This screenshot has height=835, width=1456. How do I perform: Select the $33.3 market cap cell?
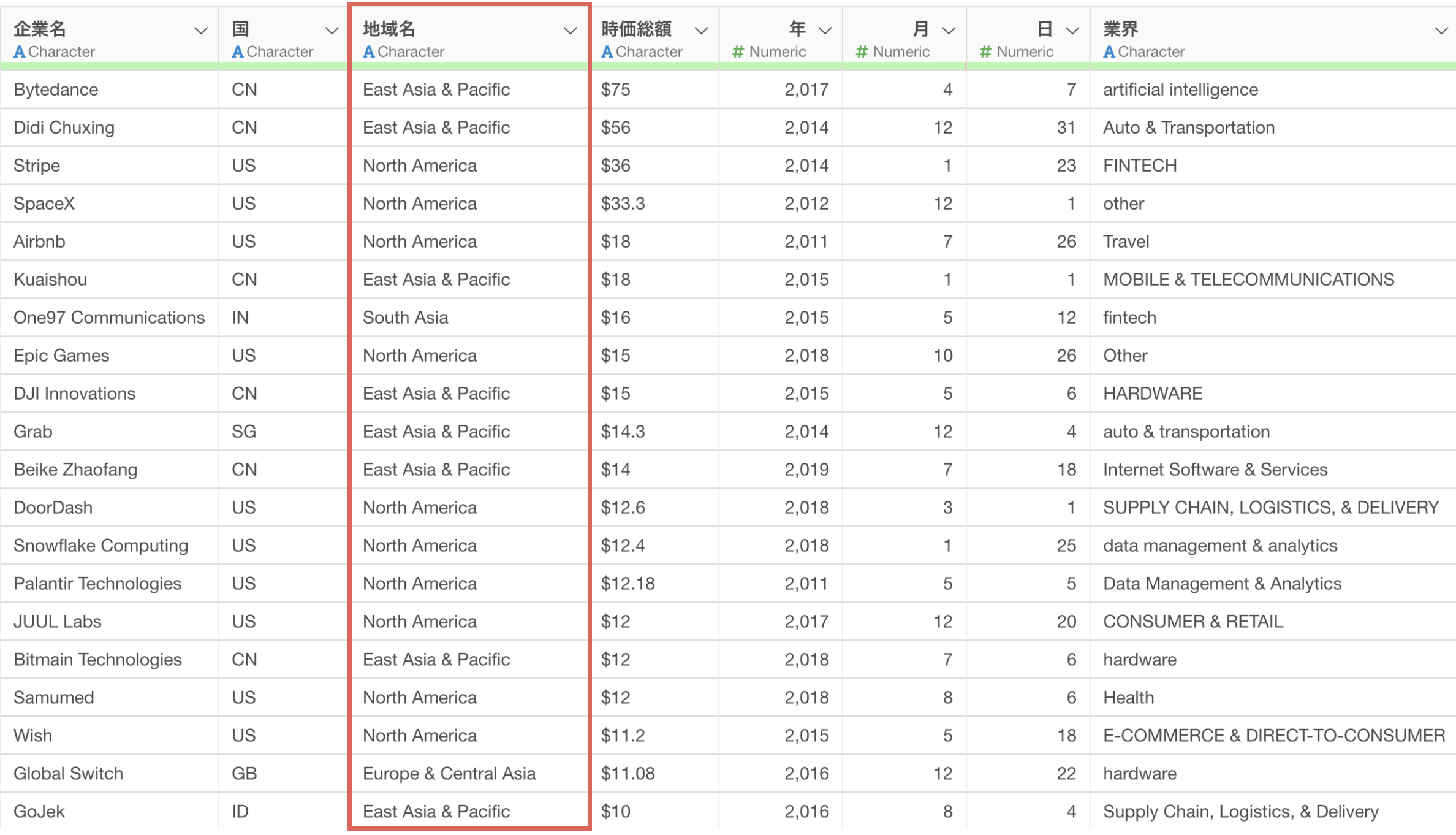pyautogui.click(x=623, y=204)
